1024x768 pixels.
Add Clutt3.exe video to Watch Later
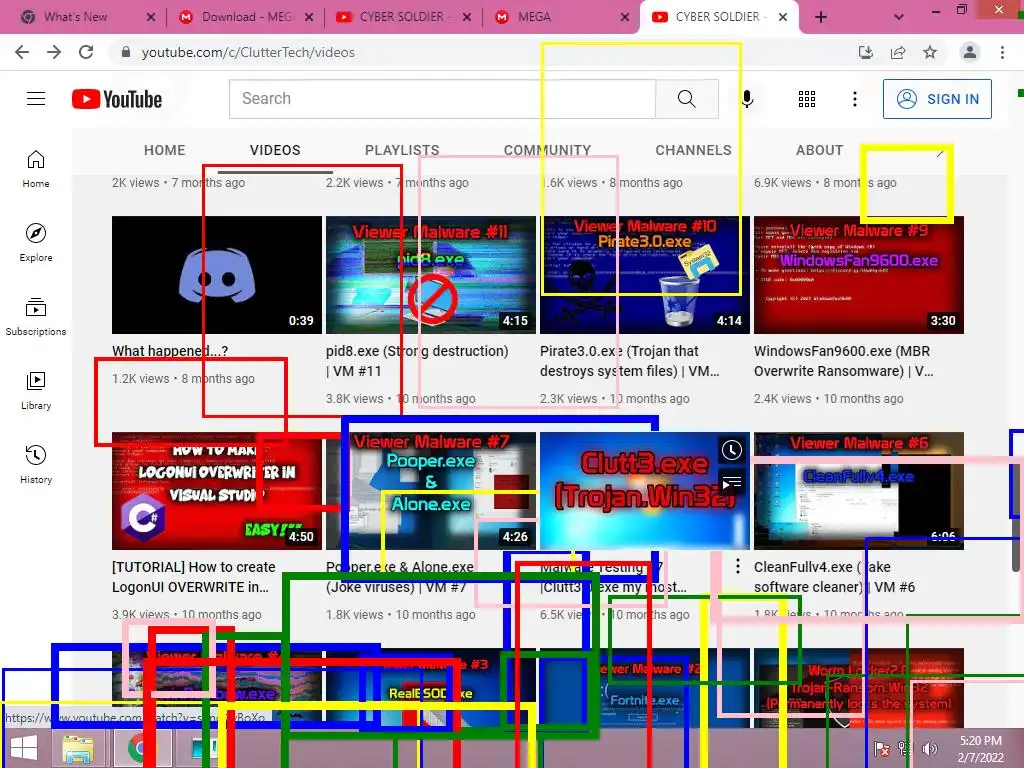click(731, 449)
